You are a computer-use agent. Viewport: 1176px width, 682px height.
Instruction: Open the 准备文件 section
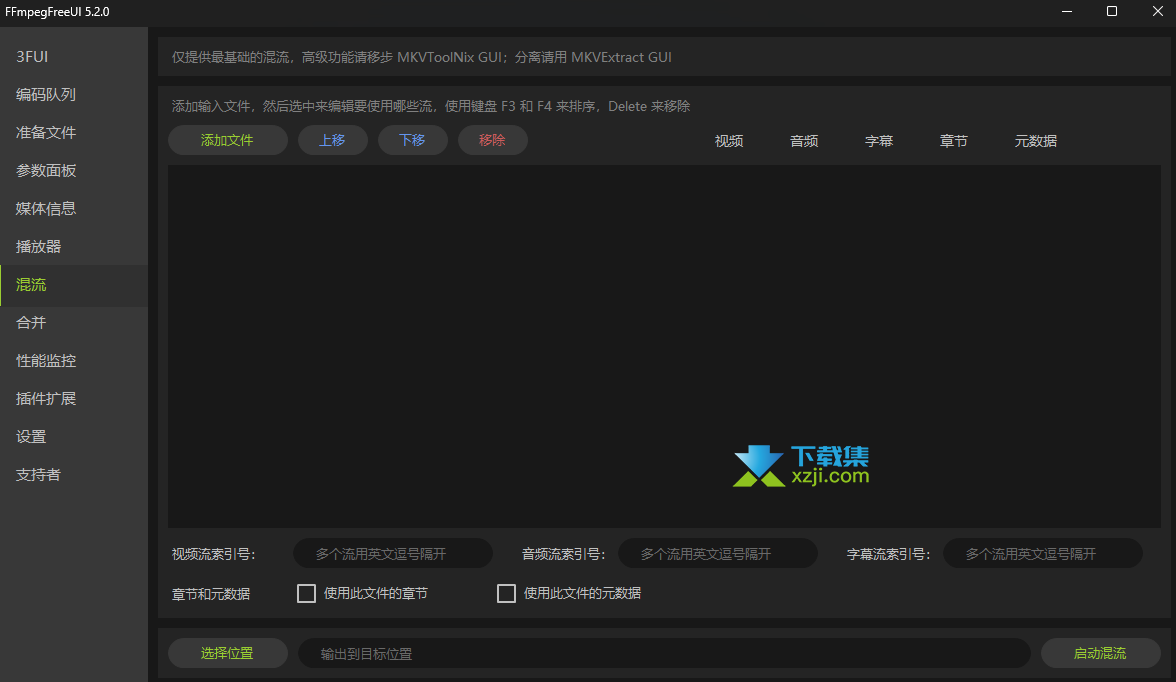pos(74,133)
